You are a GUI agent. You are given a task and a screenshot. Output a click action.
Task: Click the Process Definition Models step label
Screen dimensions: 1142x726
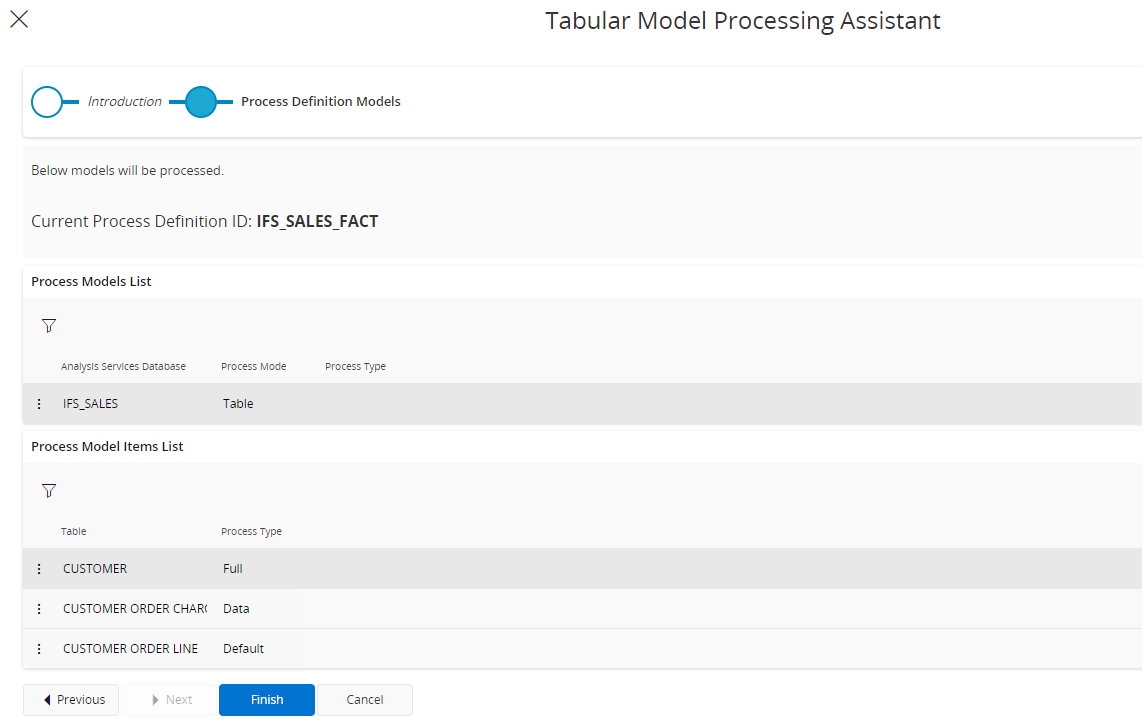320,101
